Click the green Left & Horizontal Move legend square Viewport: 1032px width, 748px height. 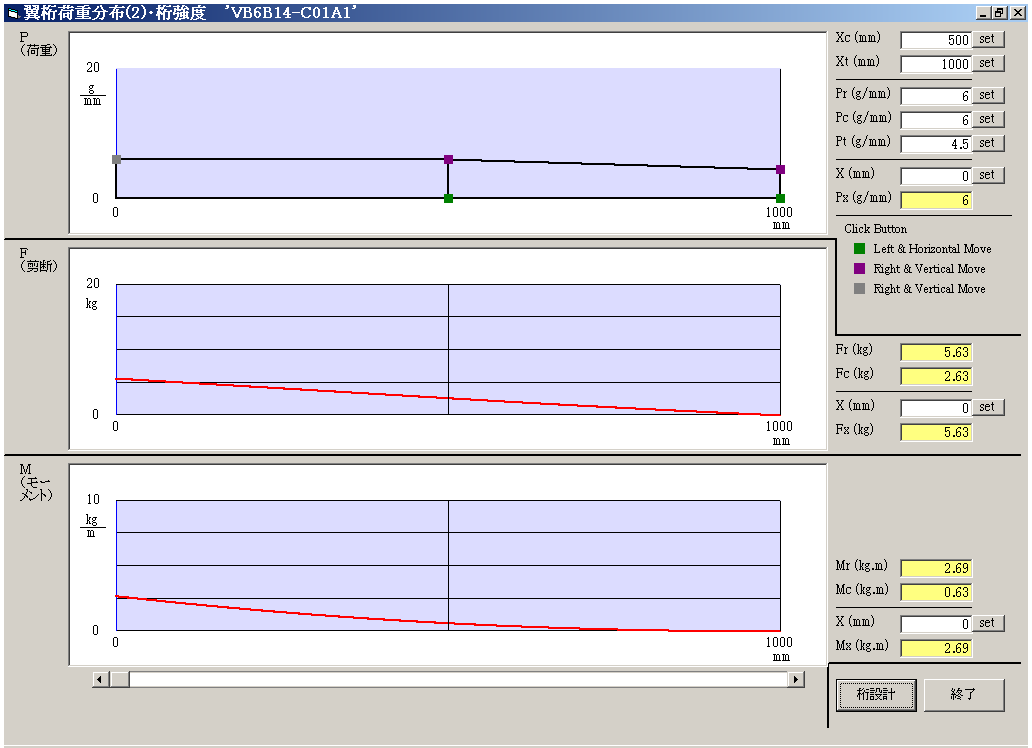[859, 249]
